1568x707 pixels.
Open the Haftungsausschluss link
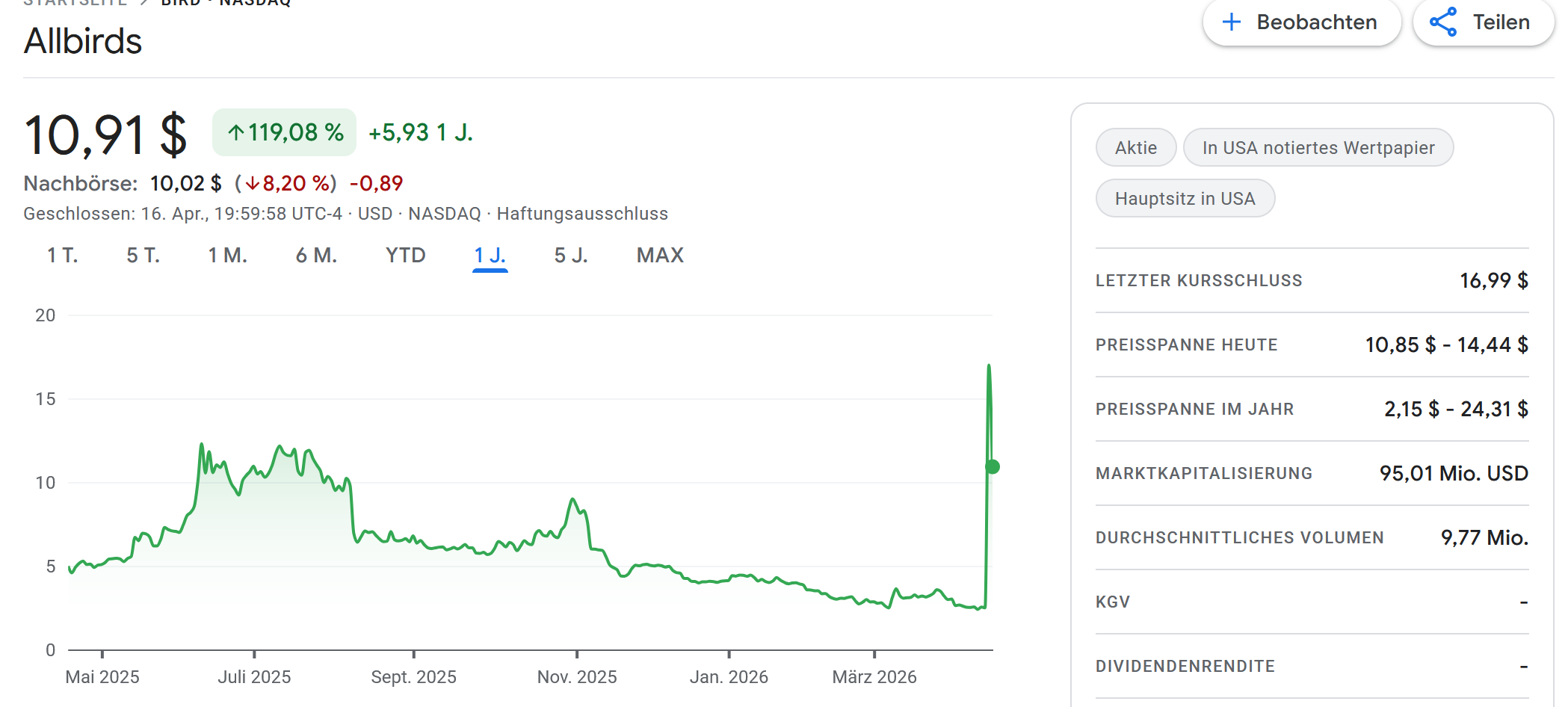(x=582, y=214)
